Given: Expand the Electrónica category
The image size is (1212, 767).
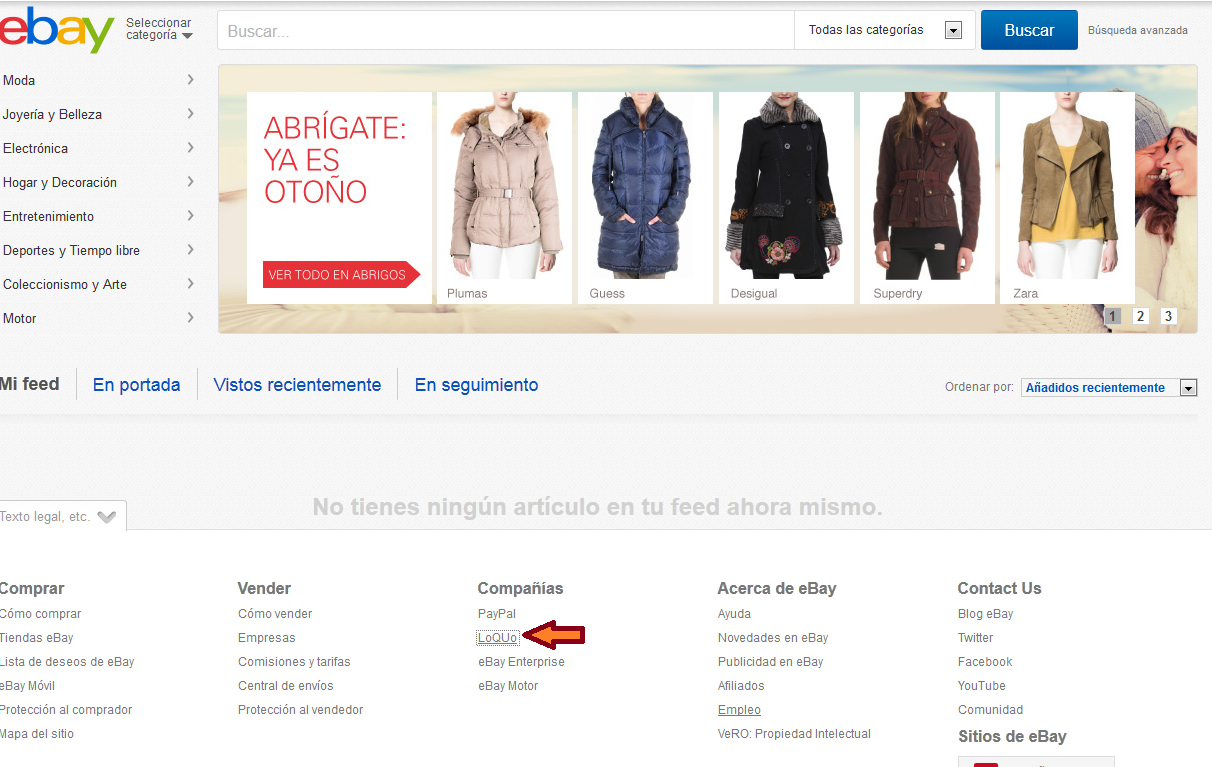Looking at the screenshot, I should (x=98, y=148).
